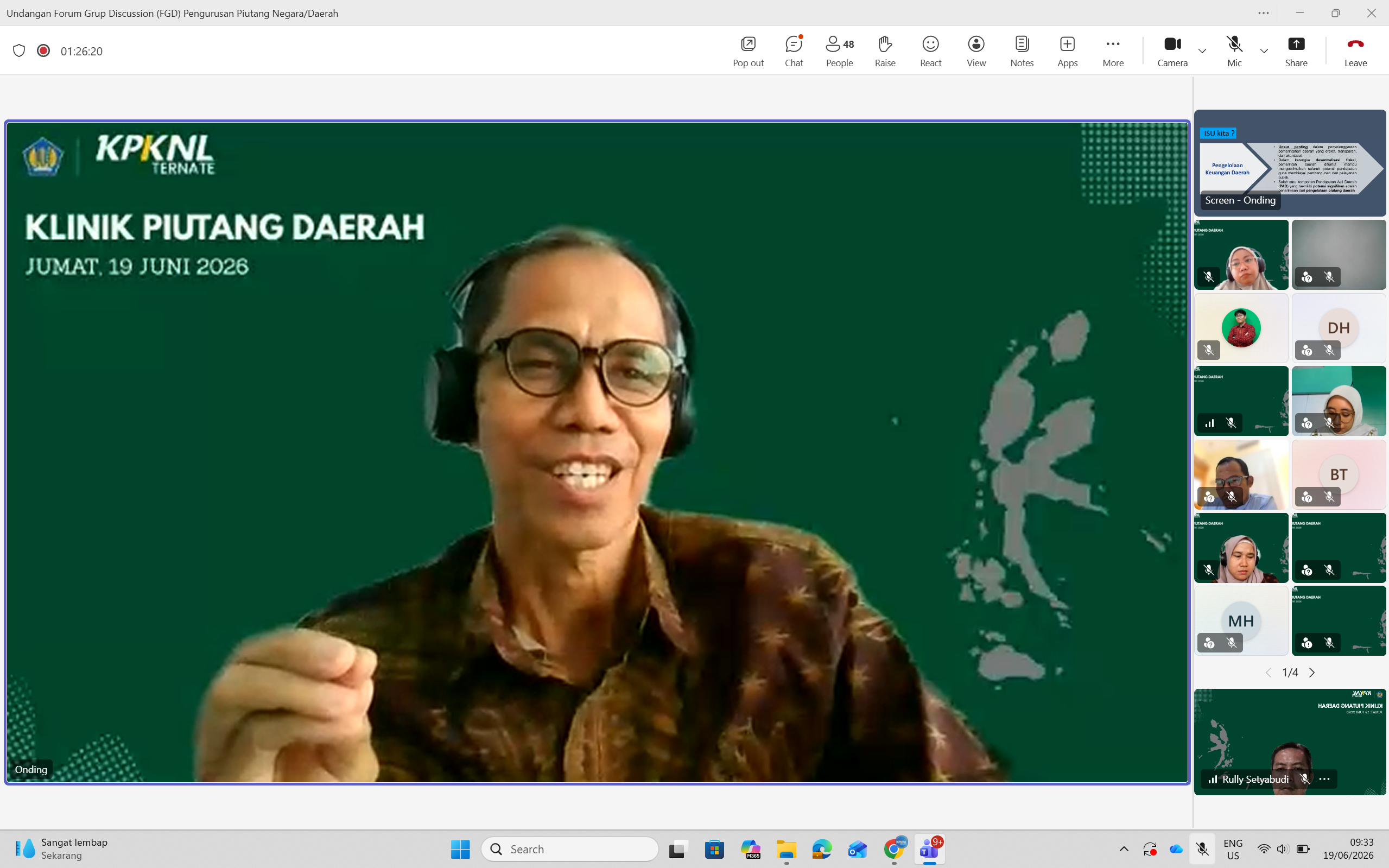This screenshot has width=1389, height=868.
Task: Open Microsoft Store from the taskbar
Action: [714, 848]
